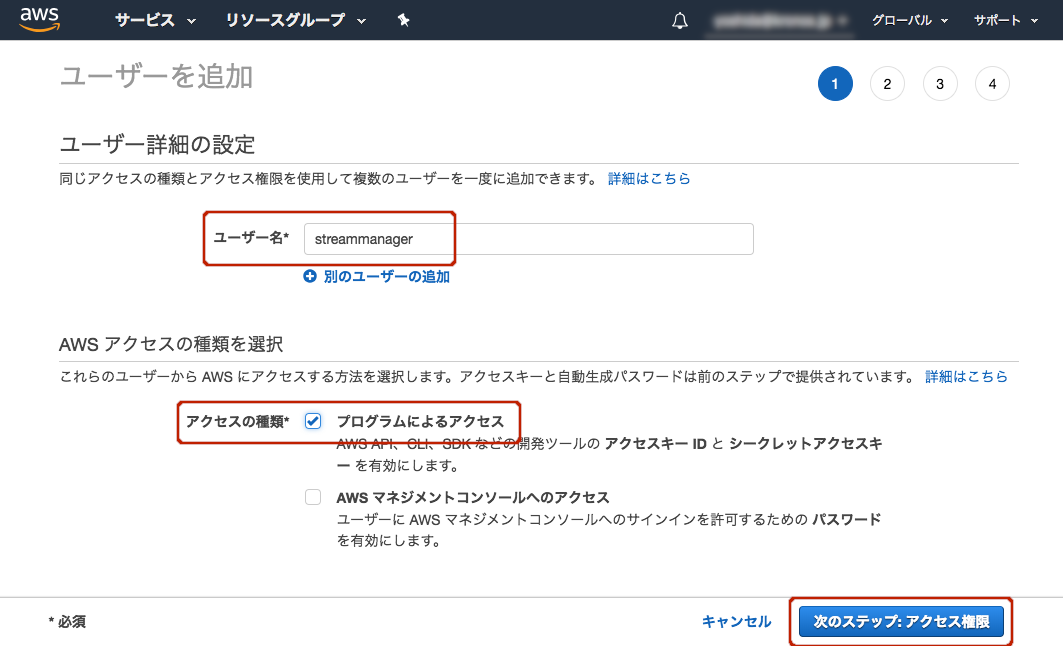The height and width of the screenshot is (646, 1063).
Task: Click the ユーザー名 input field
Action: pos(529,239)
